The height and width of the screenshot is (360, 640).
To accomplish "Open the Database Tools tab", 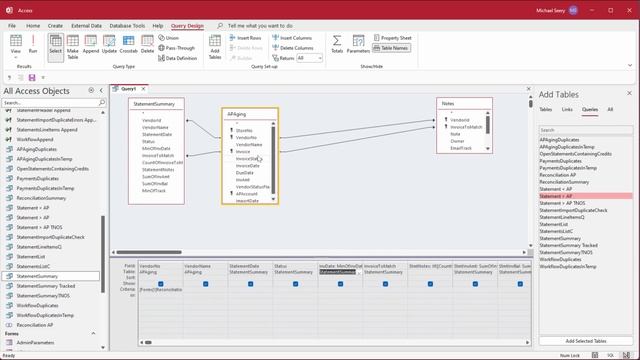I will click(x=127, y=25).
